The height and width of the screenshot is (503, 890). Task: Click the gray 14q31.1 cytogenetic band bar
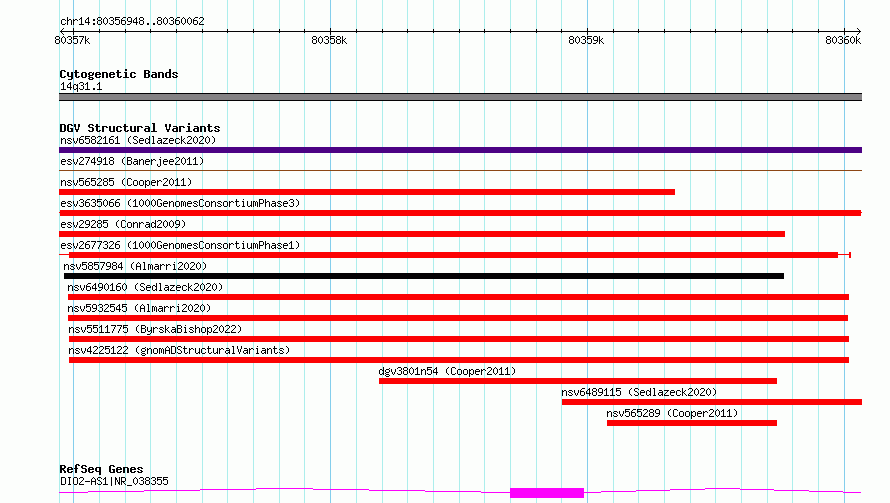460,97
